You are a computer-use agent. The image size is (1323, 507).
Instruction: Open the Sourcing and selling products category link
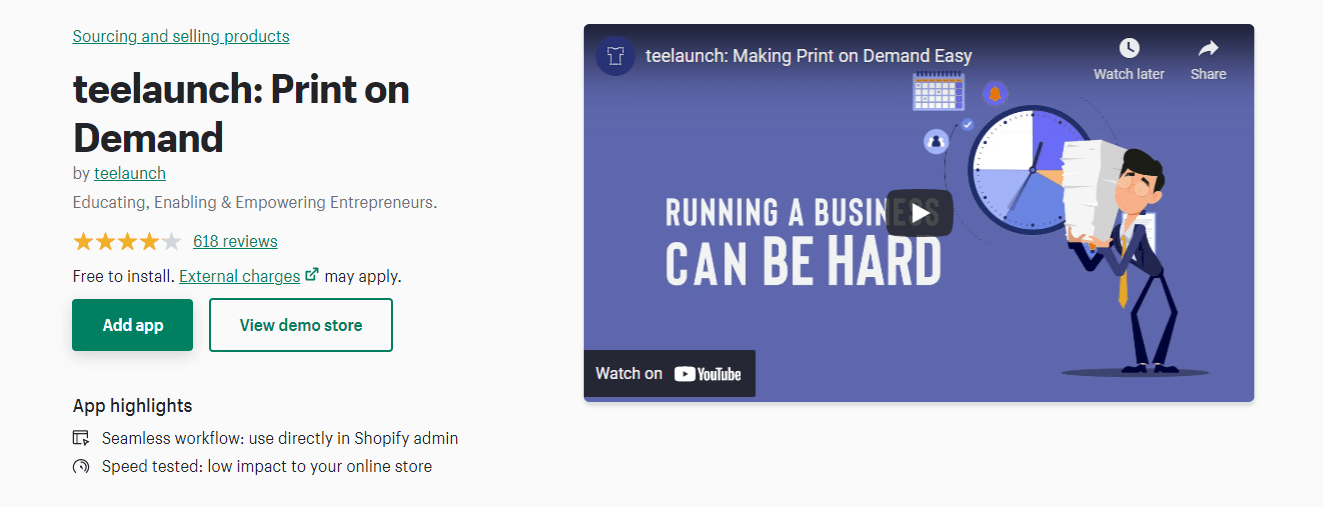click(x=181, y=36)
